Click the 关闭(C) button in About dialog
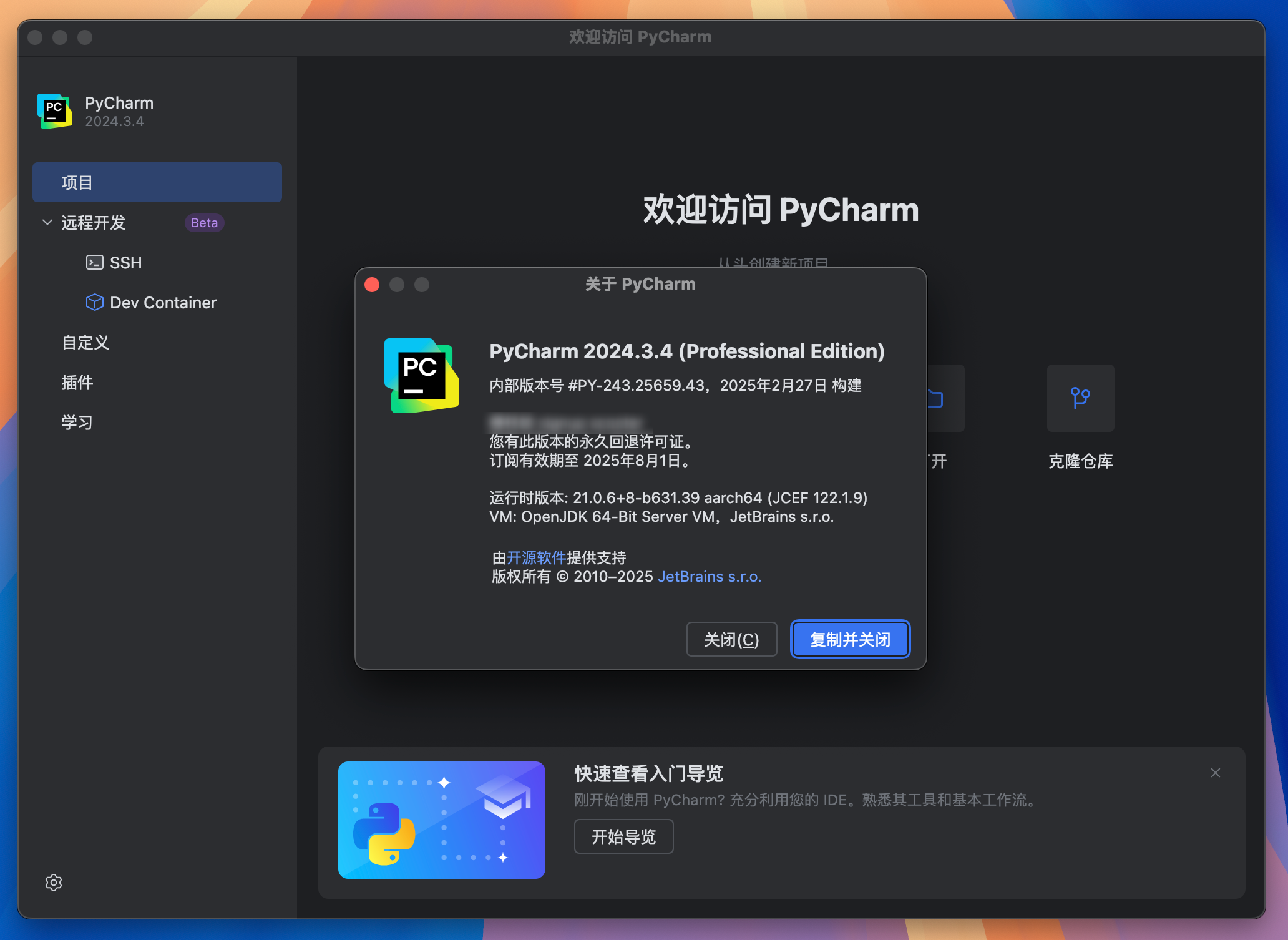This screenshot has width=1288, height=940. [731, 639]
